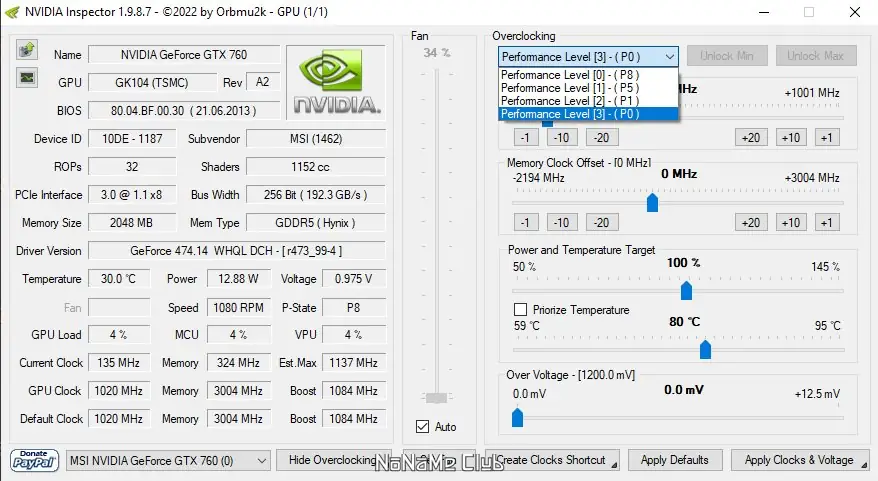Enable the Priorize Temperature checkbox

tap(520, 310)
